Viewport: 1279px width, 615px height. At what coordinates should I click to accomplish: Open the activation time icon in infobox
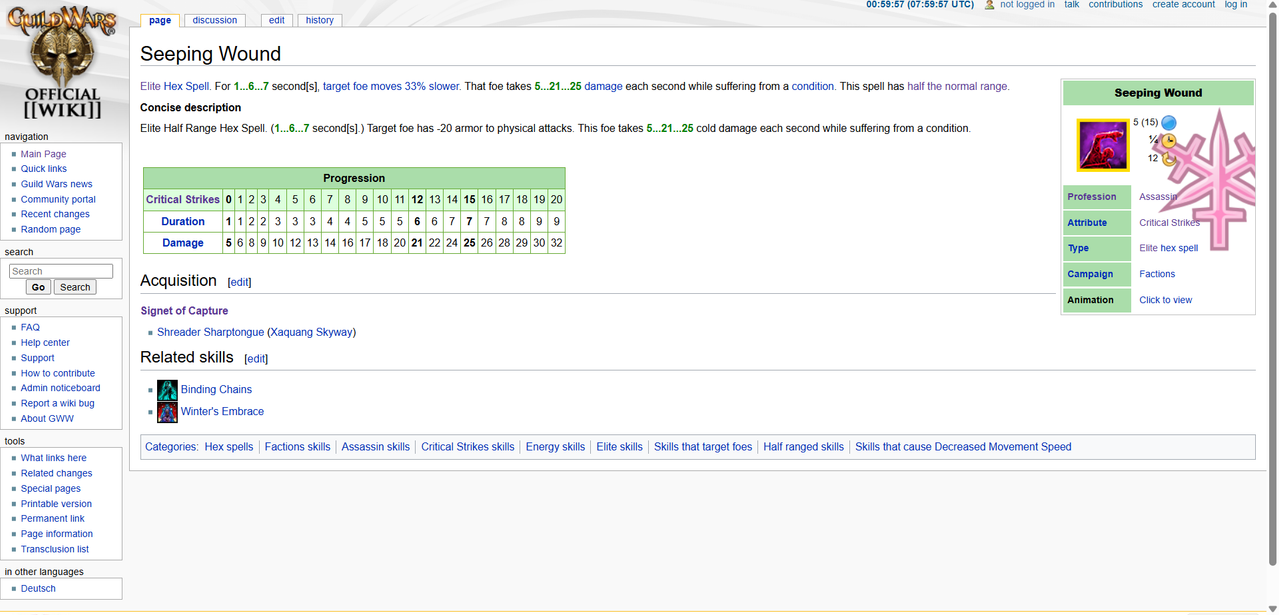coord(1168,141)
